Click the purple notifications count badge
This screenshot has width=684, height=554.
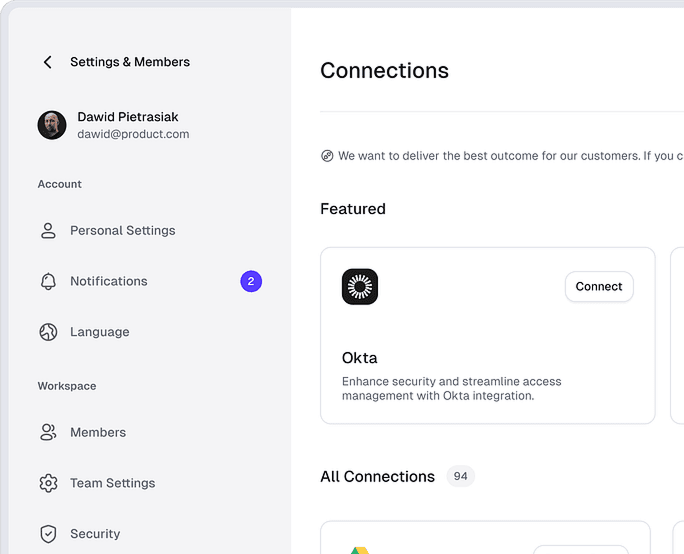pyautogui.click(x=251, y=282)
